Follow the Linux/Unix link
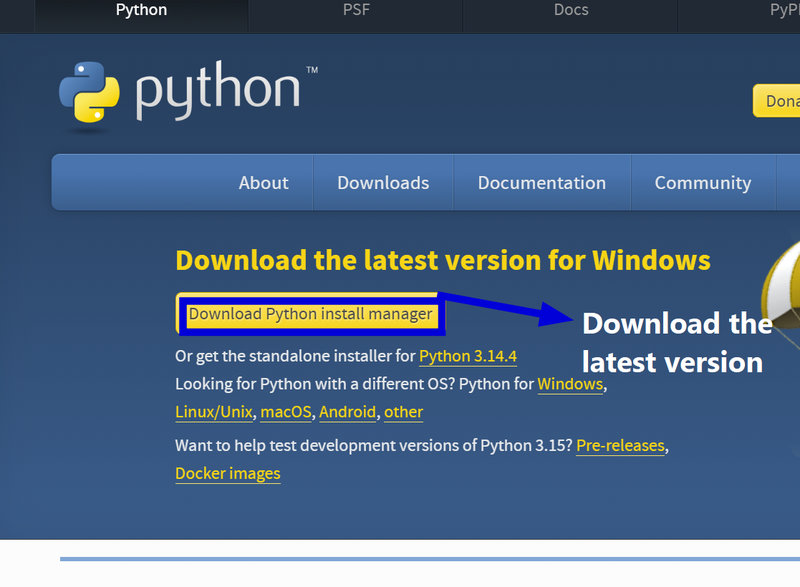This screenshot has width=800, height=587. click(214, 412)
